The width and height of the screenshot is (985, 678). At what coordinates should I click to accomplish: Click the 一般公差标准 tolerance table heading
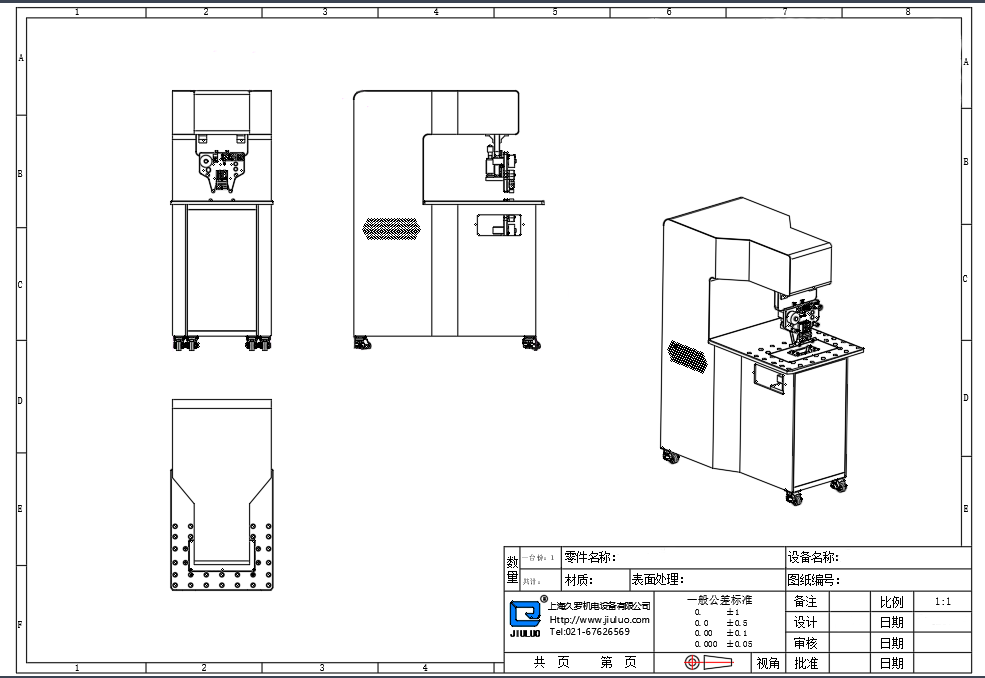[719, 600]
